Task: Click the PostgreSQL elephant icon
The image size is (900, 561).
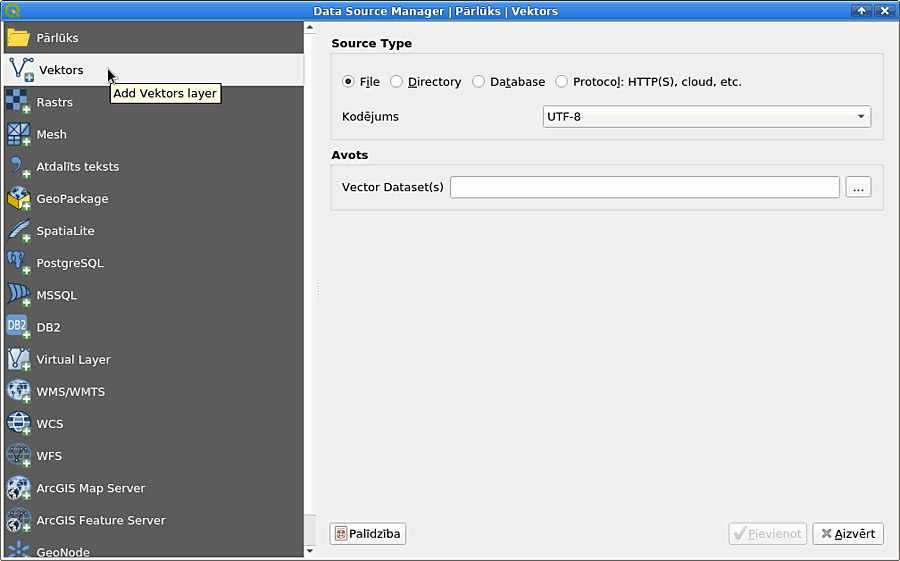Action: coord(18,263)
